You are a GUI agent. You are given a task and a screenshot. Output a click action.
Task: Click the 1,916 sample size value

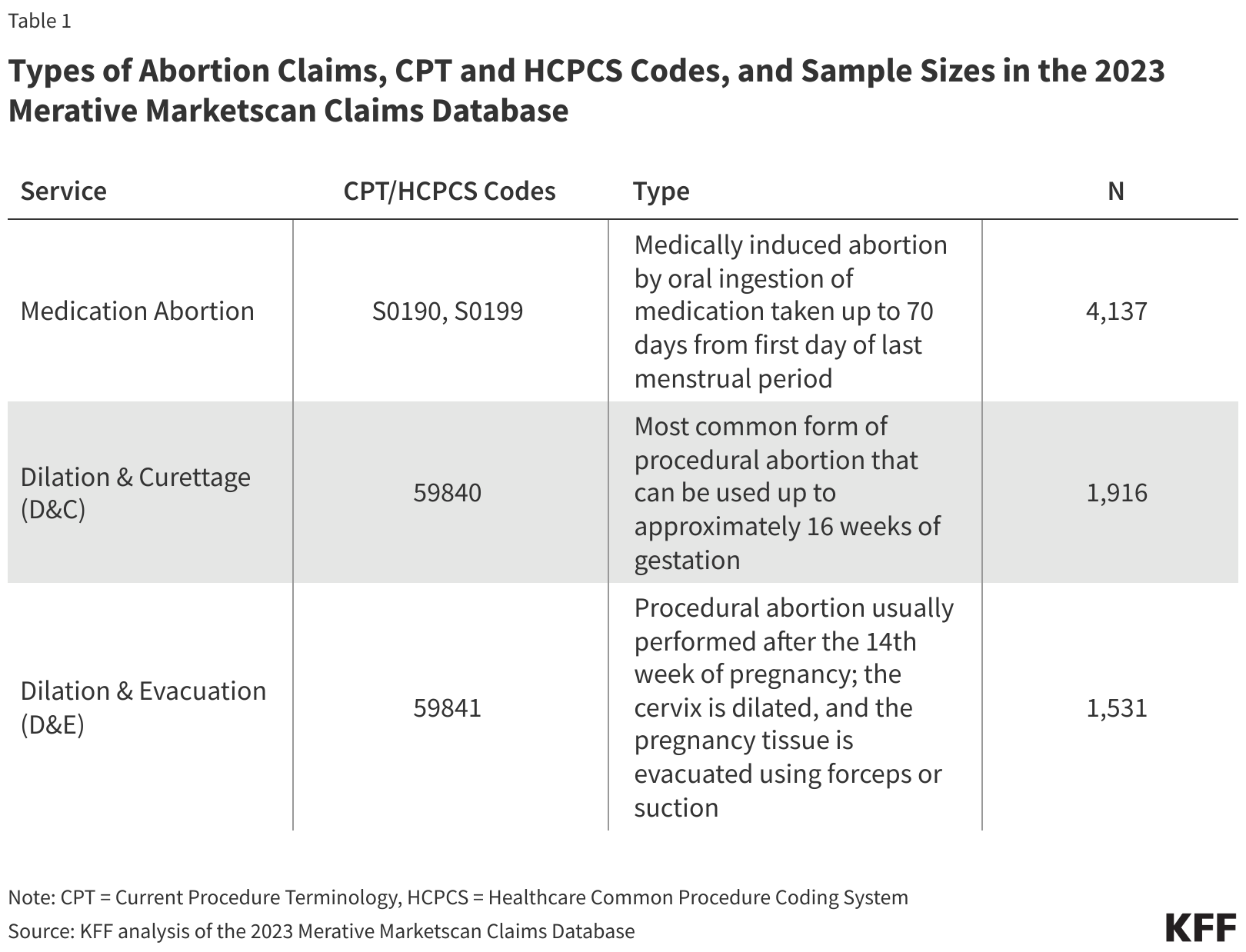(x=1117, y=493)
